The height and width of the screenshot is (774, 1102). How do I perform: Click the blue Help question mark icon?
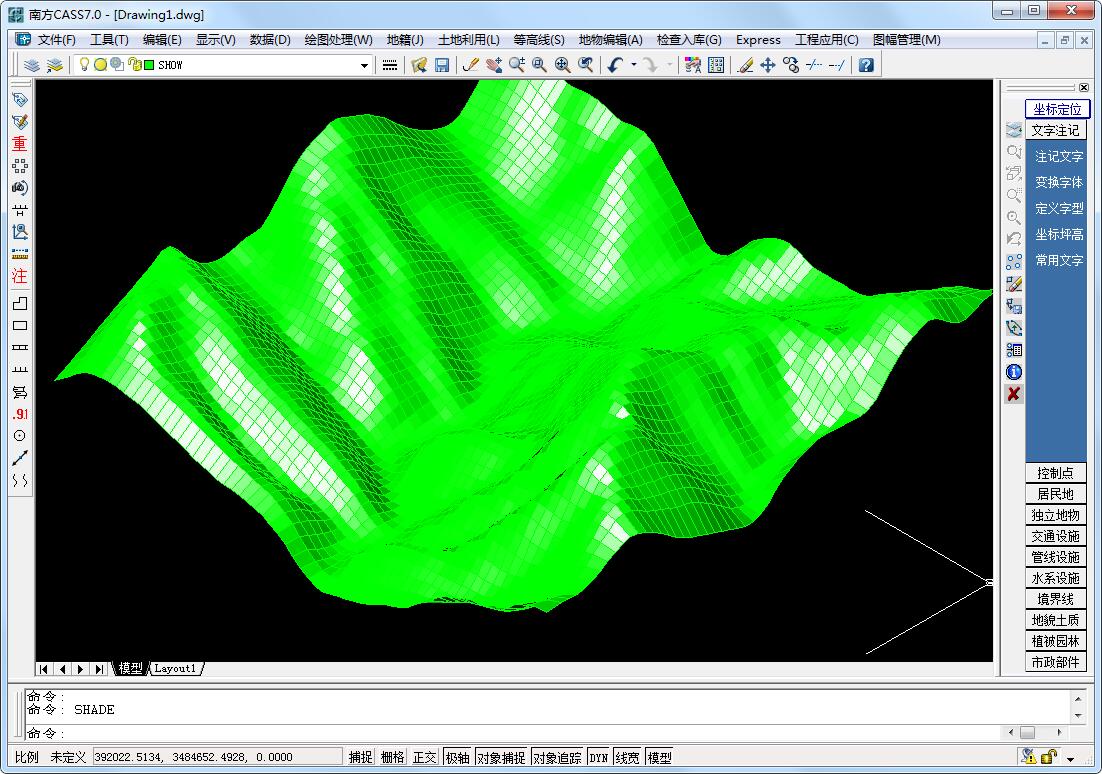866,65
